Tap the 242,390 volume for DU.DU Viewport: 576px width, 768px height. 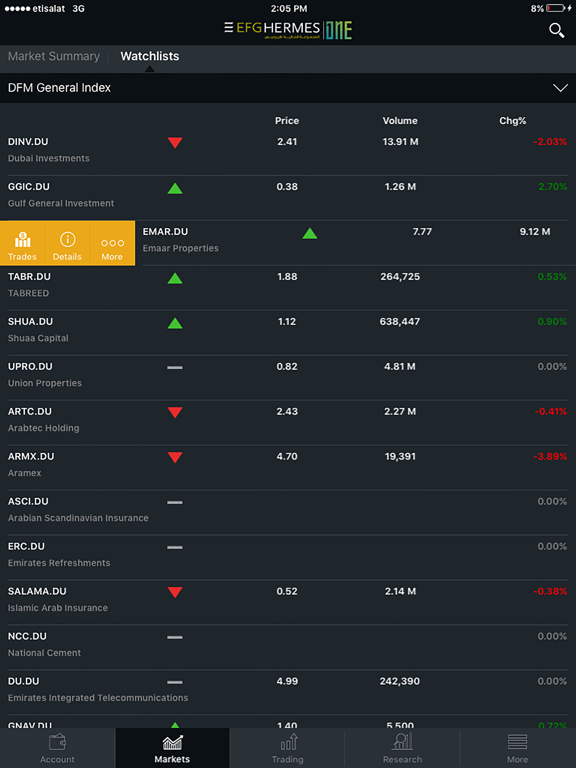pos(400,681)
